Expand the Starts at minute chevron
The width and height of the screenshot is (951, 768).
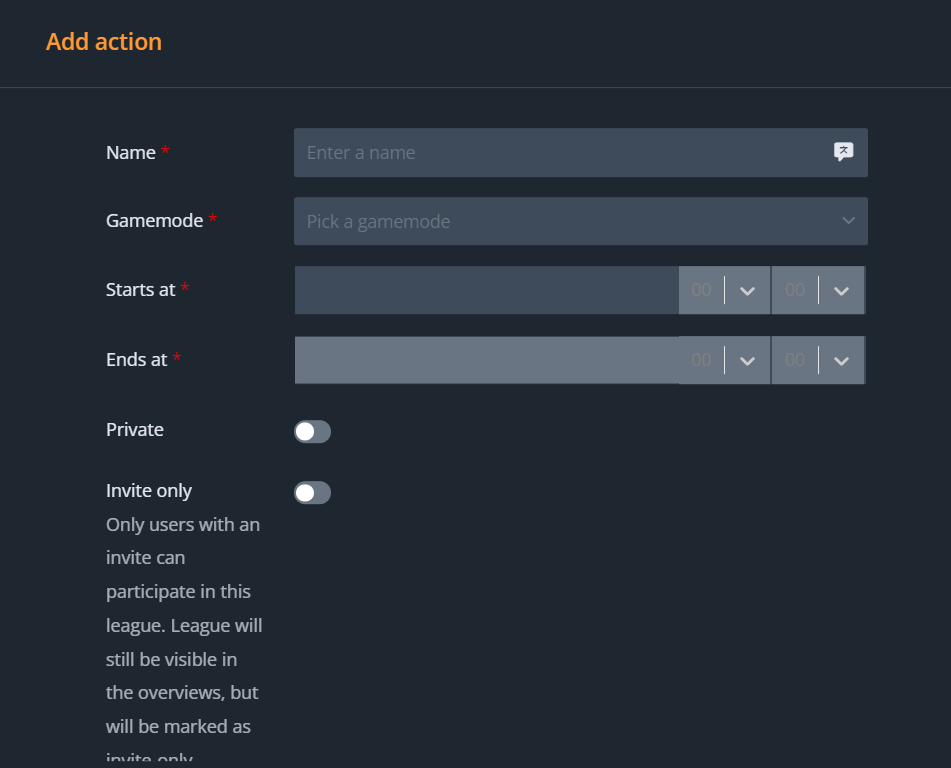pyautogui.click(x=841, y=291)
